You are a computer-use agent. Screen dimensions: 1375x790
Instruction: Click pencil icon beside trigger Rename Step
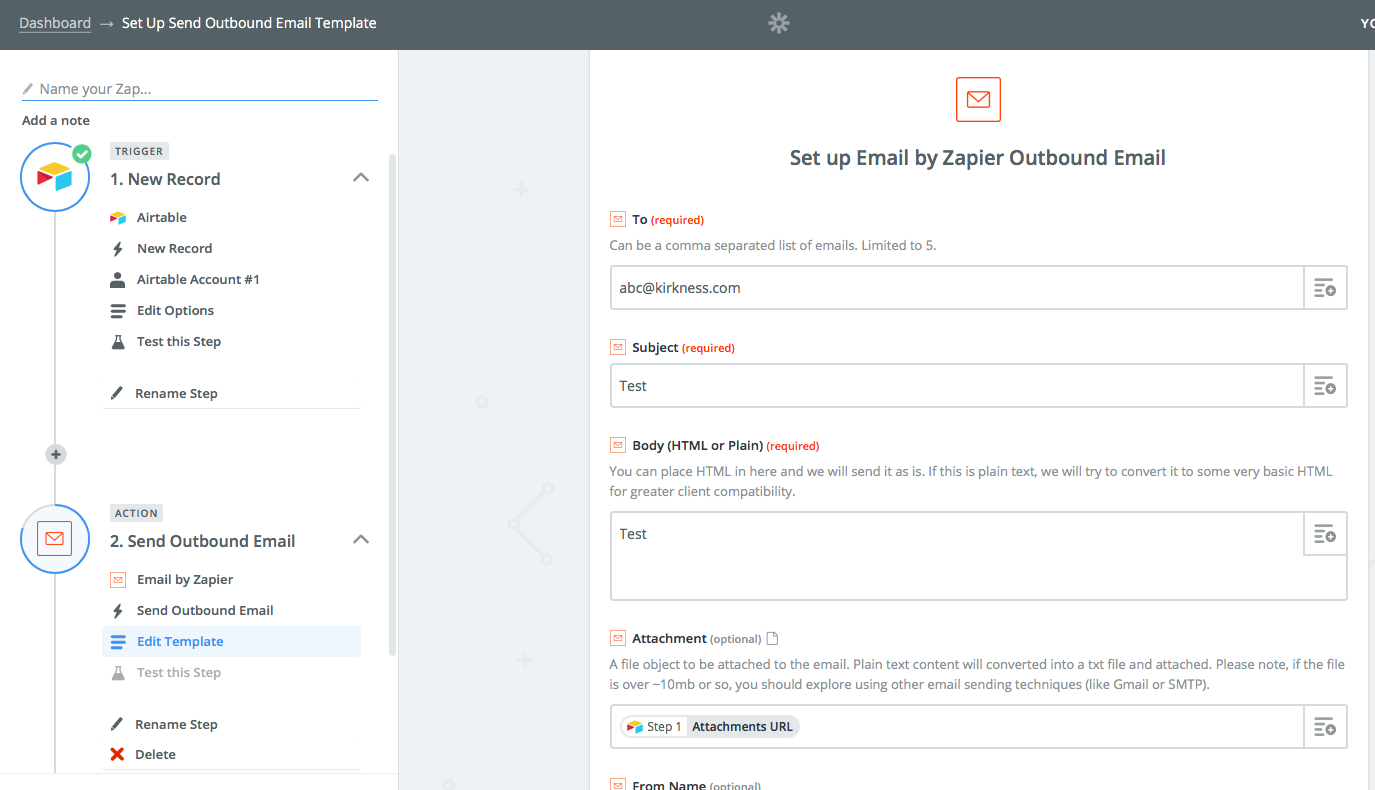pos(117,393)
